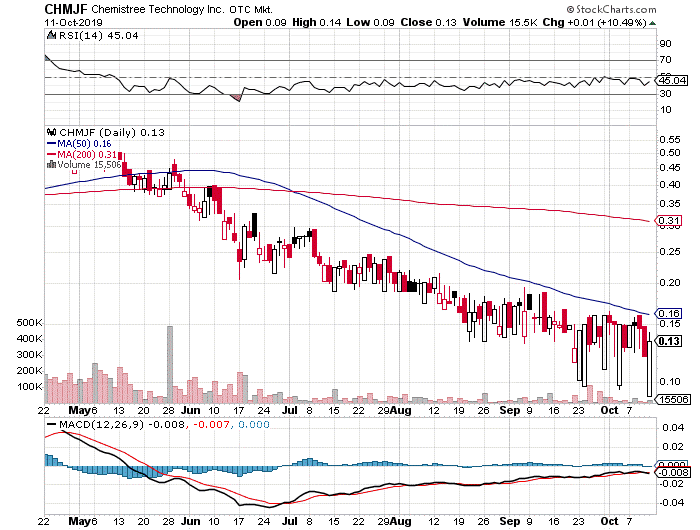Click the bold 0.13 last price tag
The image size is (700, 530).
click(x=669, y=342)
